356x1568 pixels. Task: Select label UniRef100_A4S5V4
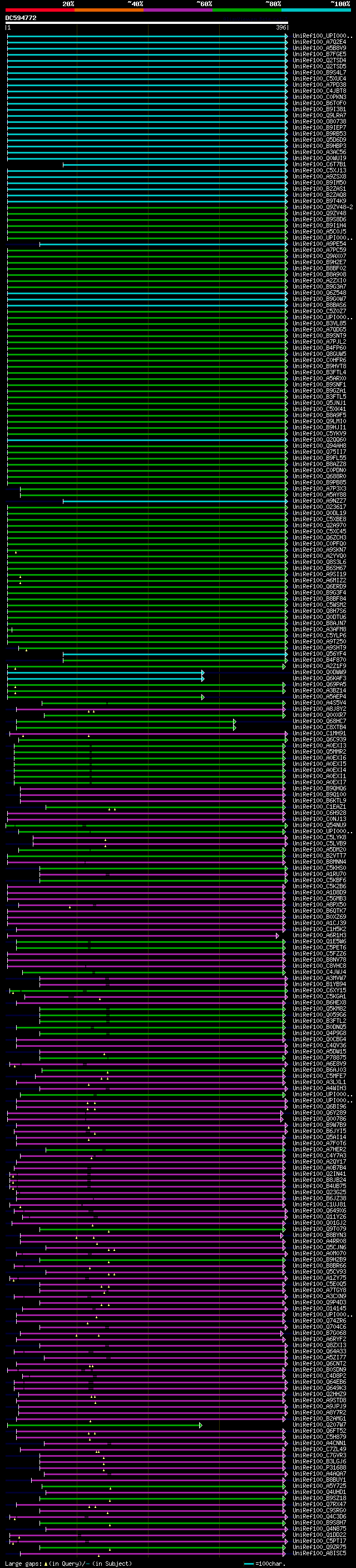(x=319, y=703)
